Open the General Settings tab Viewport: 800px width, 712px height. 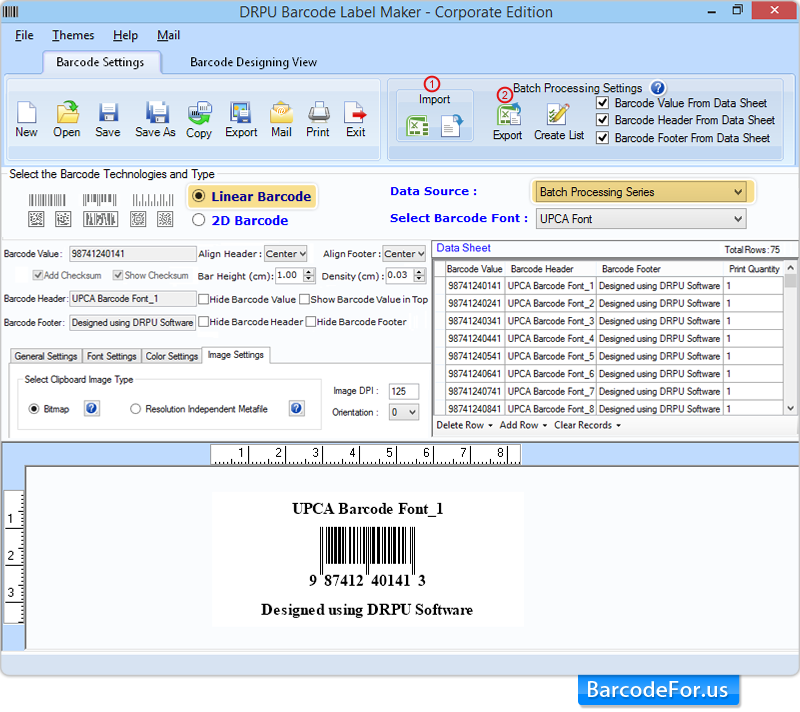click(x=46, y=356)
